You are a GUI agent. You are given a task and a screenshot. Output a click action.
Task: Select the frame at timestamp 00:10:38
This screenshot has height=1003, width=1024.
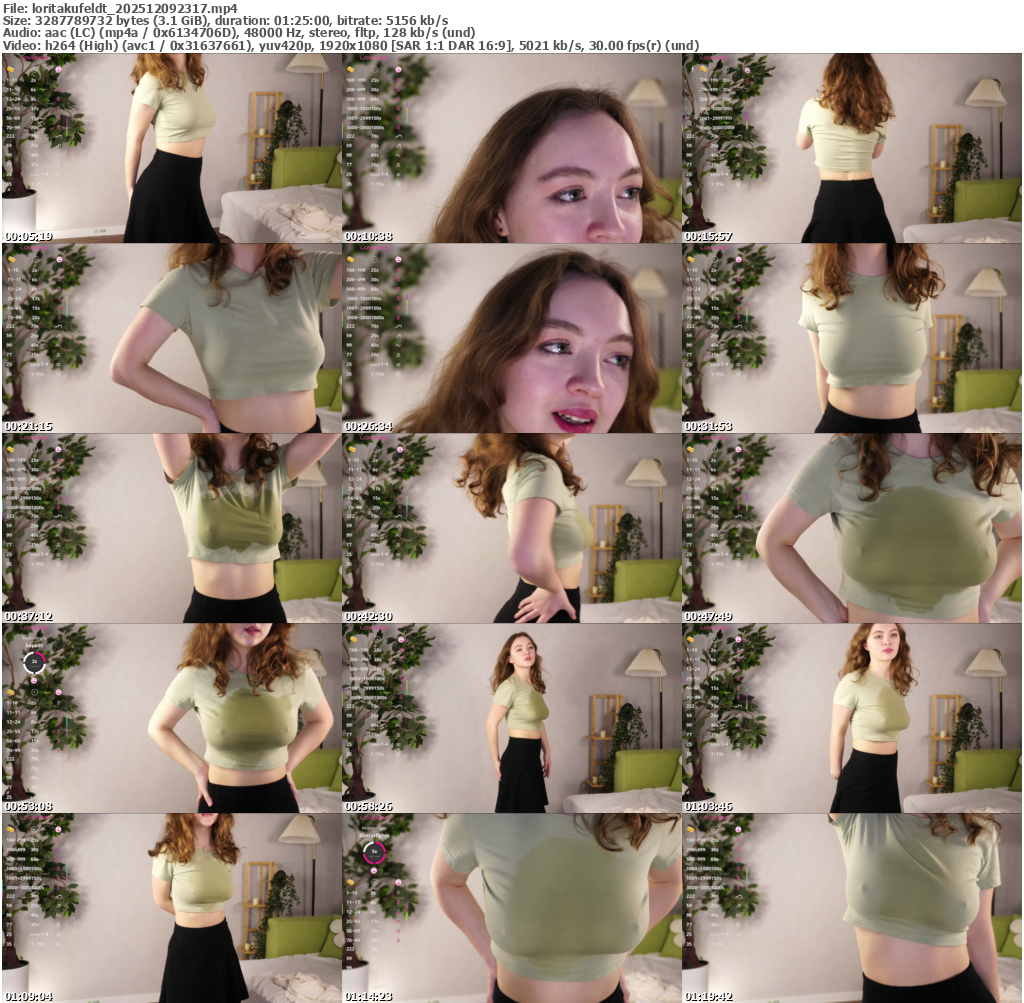(x=512, y=148)
